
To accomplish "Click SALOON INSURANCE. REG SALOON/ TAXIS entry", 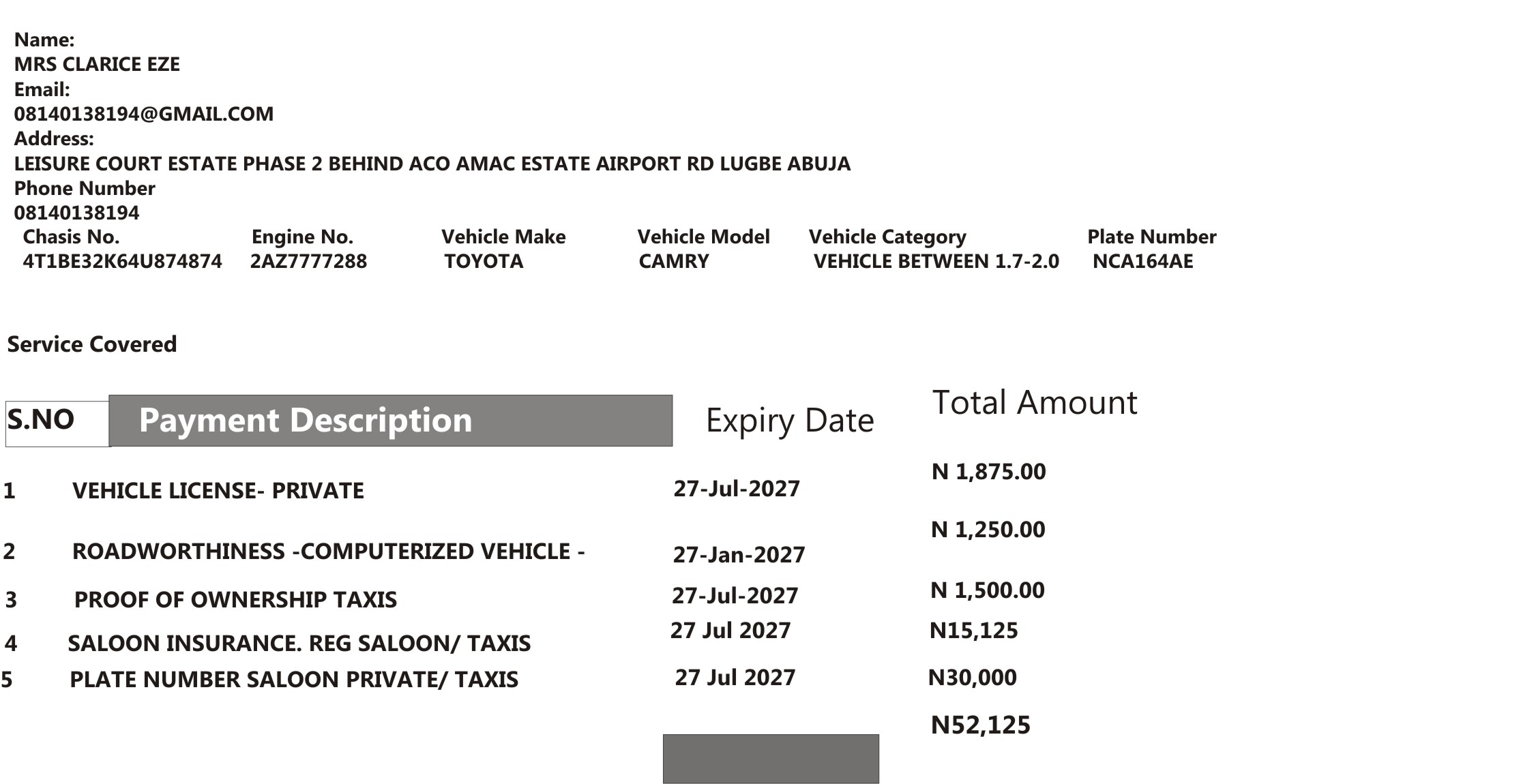I will (x=299, y=644).
